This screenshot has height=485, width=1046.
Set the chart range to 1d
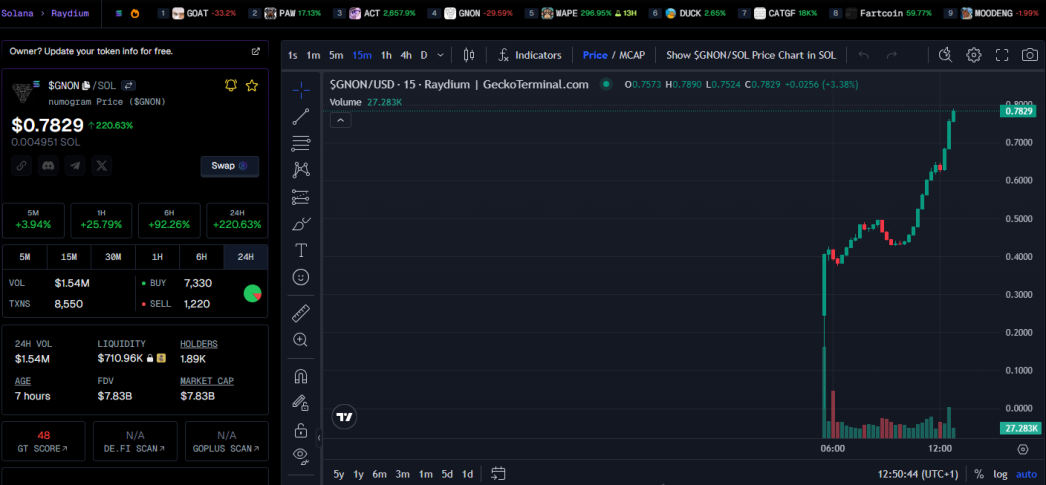pos(468,474)
